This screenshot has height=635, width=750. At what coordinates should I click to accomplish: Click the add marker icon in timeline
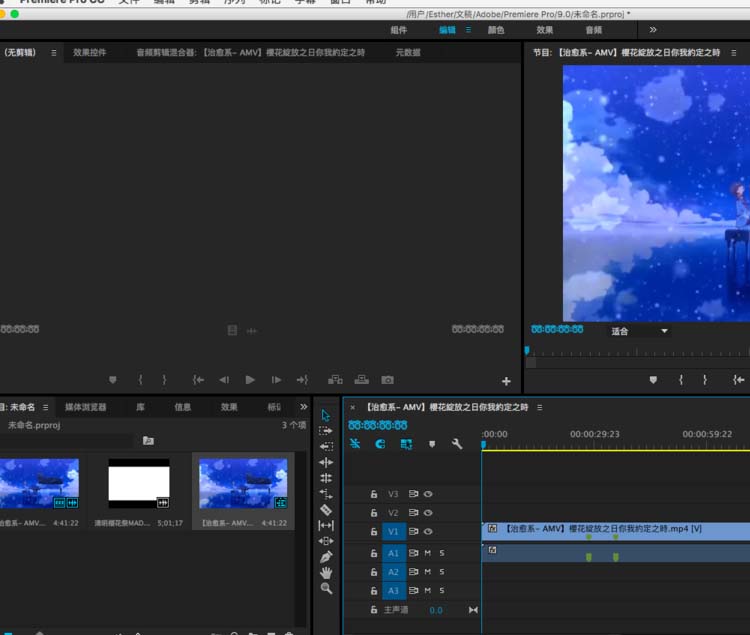pos(432,444)
